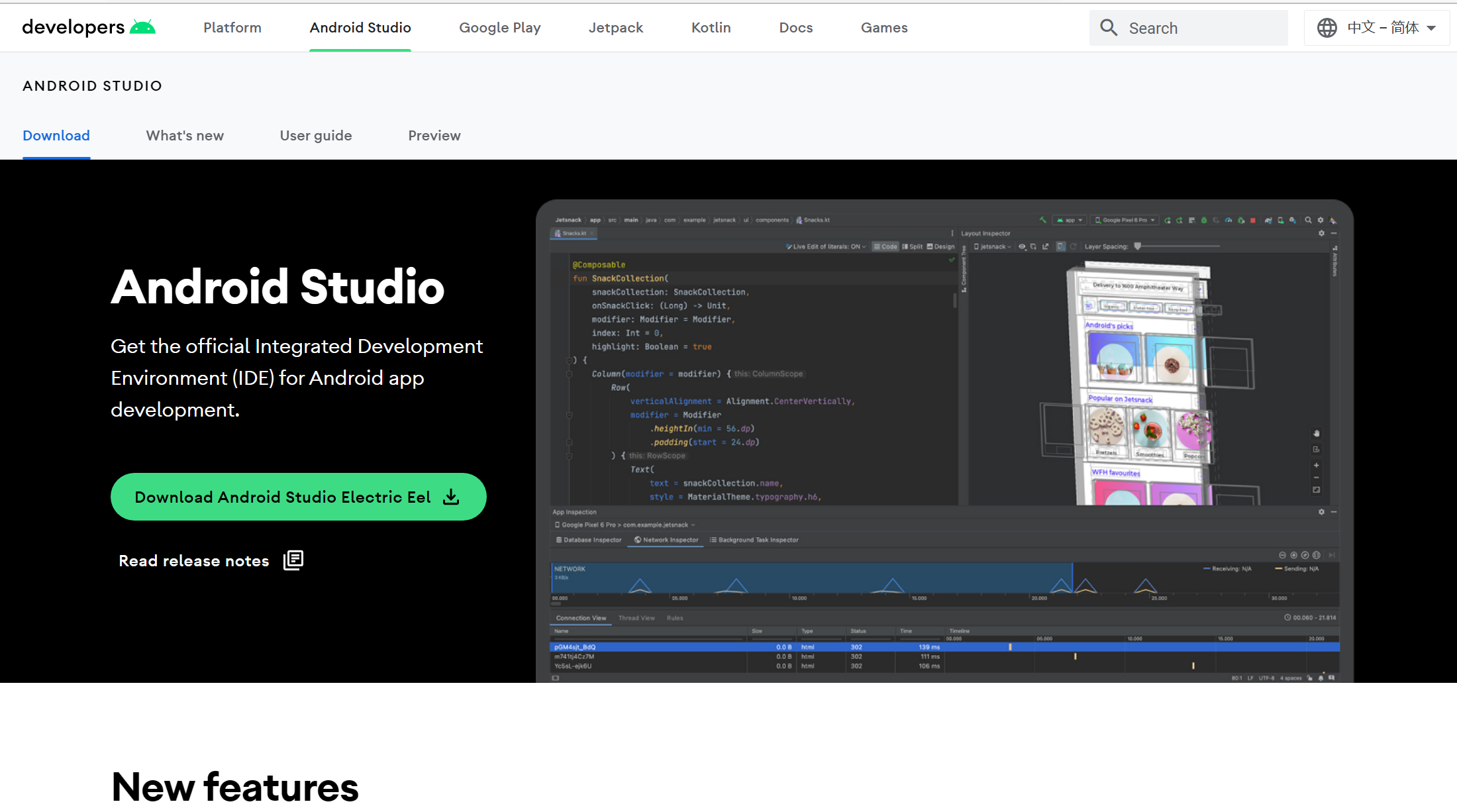The height and width of the screenshot is (812, 1457).
Task: Click the developers Android logo
Action: 89,27
